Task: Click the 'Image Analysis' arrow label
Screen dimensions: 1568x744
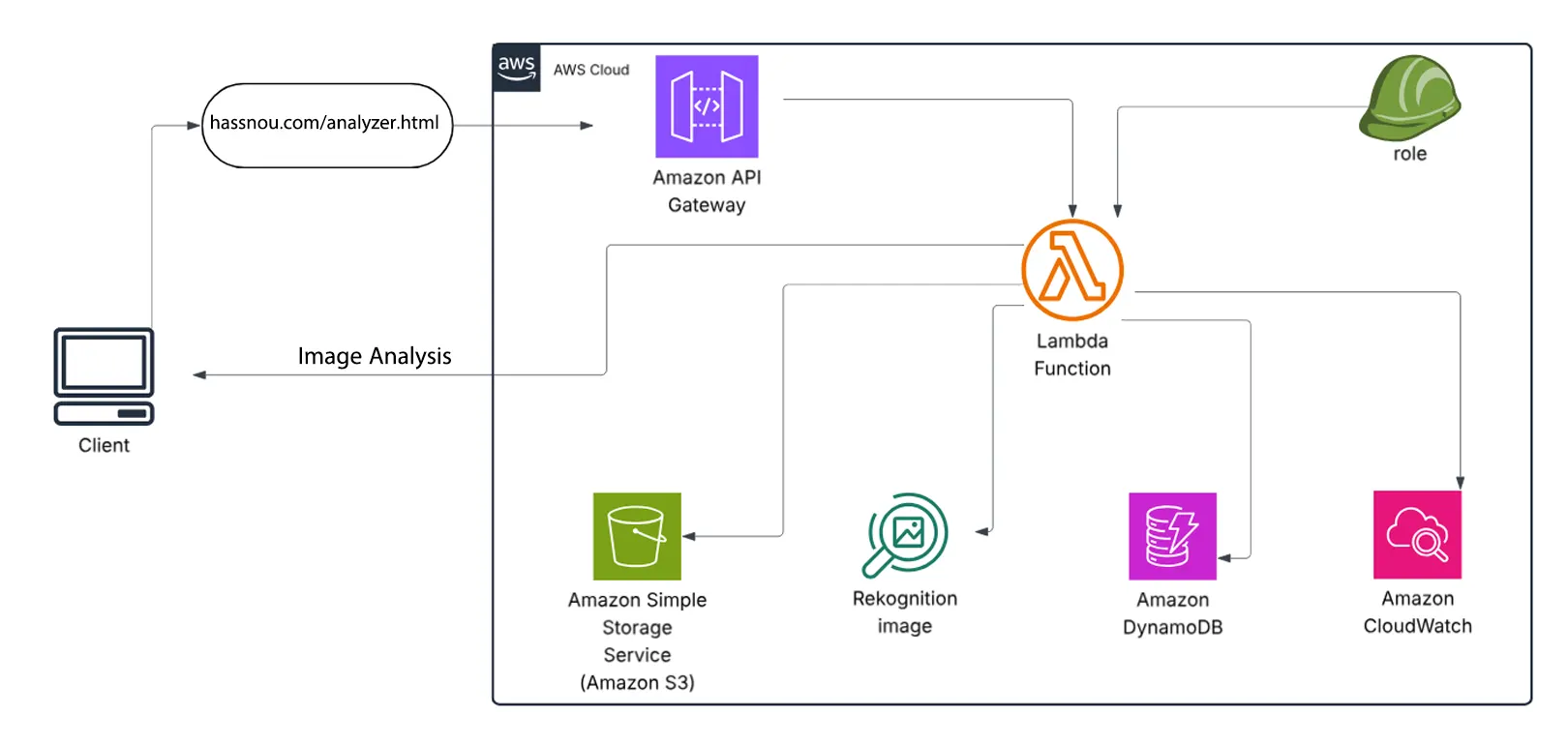Action: tap(375, 356)
